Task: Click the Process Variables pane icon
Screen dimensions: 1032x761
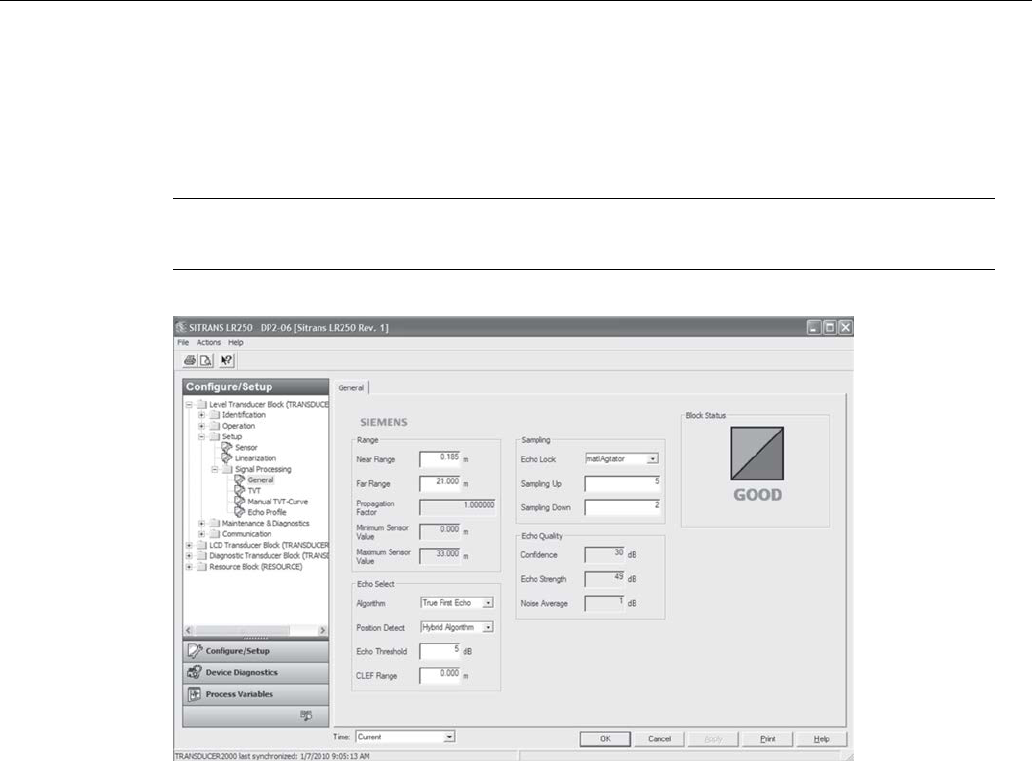Action: [x=195, y=694]
